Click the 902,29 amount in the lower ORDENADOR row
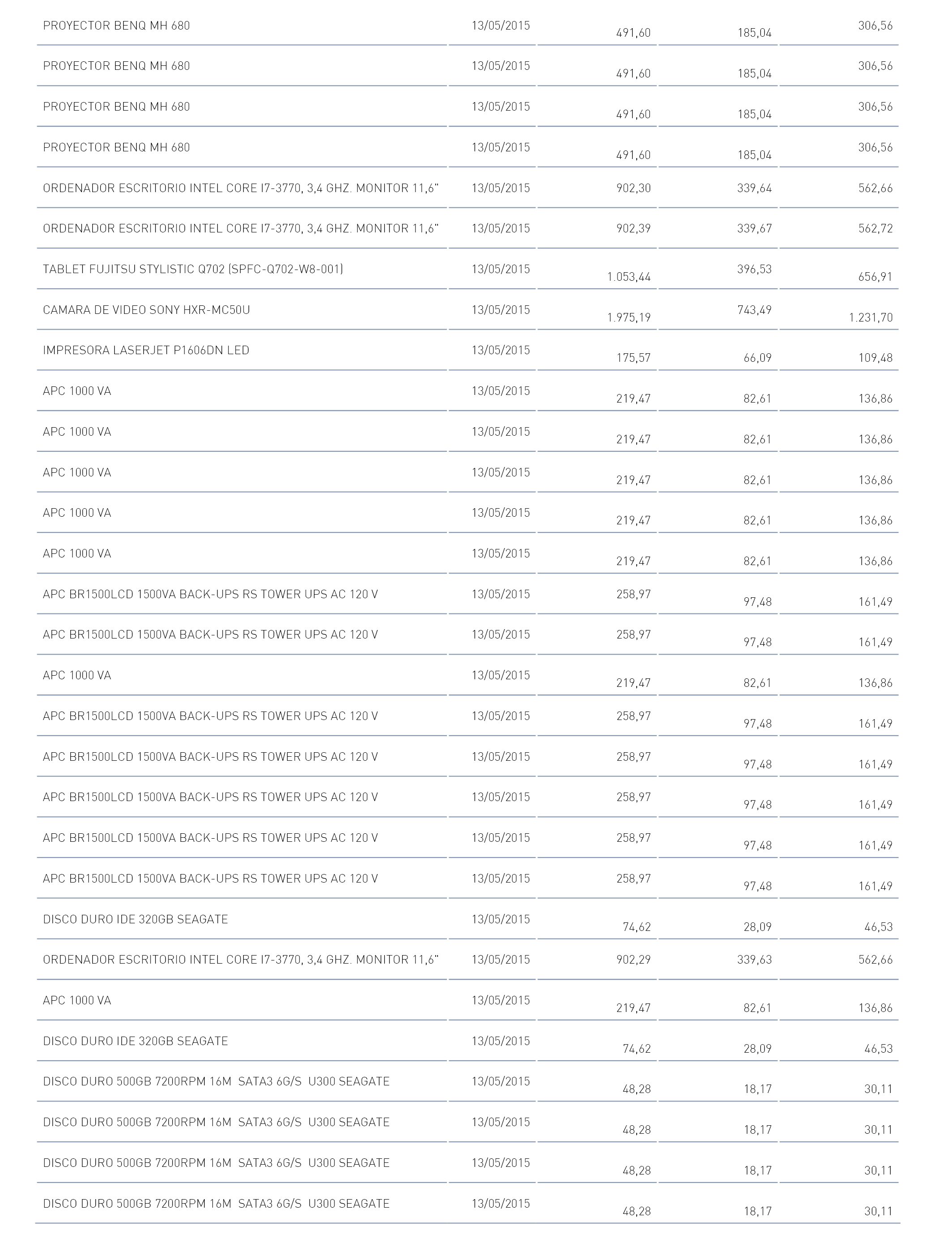 click(634, 960)
